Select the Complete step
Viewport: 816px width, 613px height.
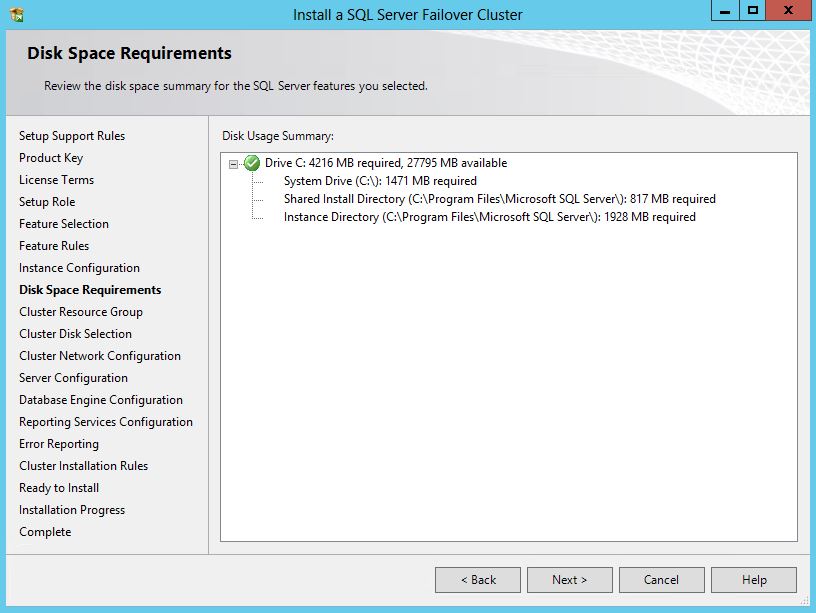(x=45, y=532)
